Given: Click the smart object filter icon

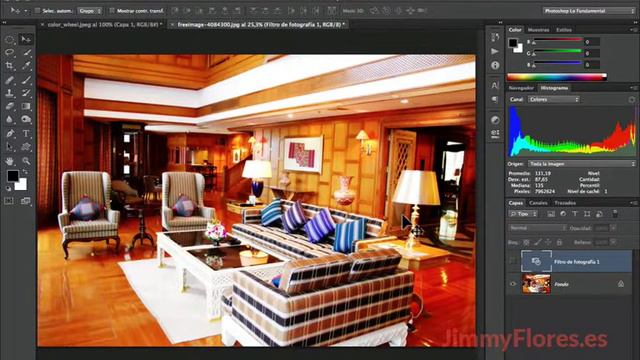Looking at the screenshot, I should pyautogui.click(x=599, y=214).
